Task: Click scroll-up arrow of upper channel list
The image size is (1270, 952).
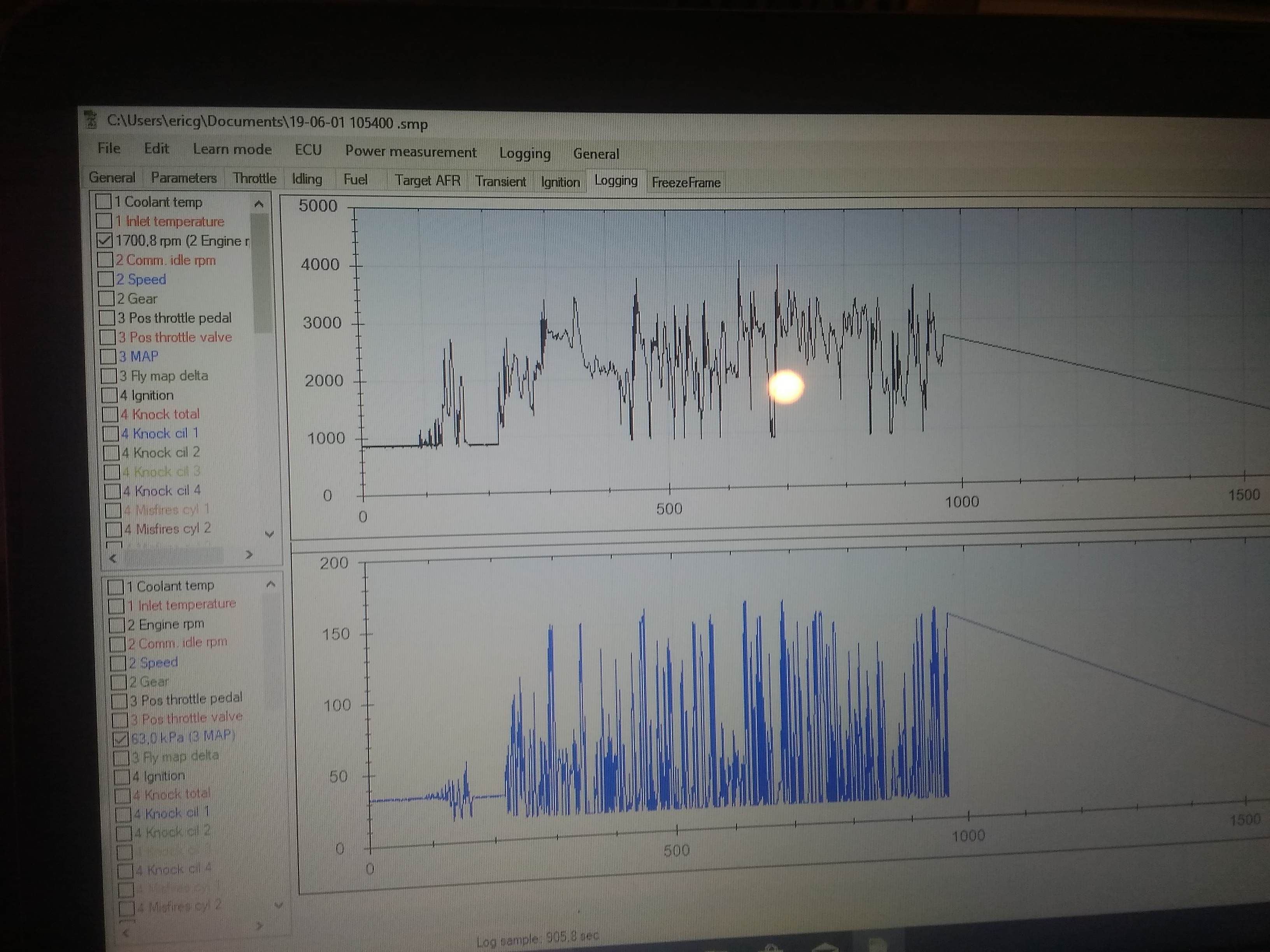Action: (259, 204)
